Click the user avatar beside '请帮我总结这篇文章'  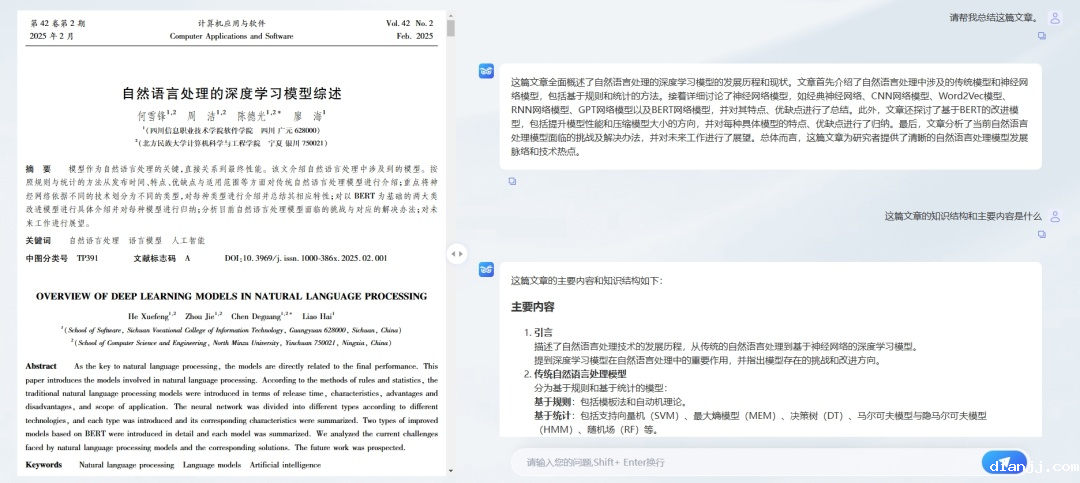[x=1054, y=17]
